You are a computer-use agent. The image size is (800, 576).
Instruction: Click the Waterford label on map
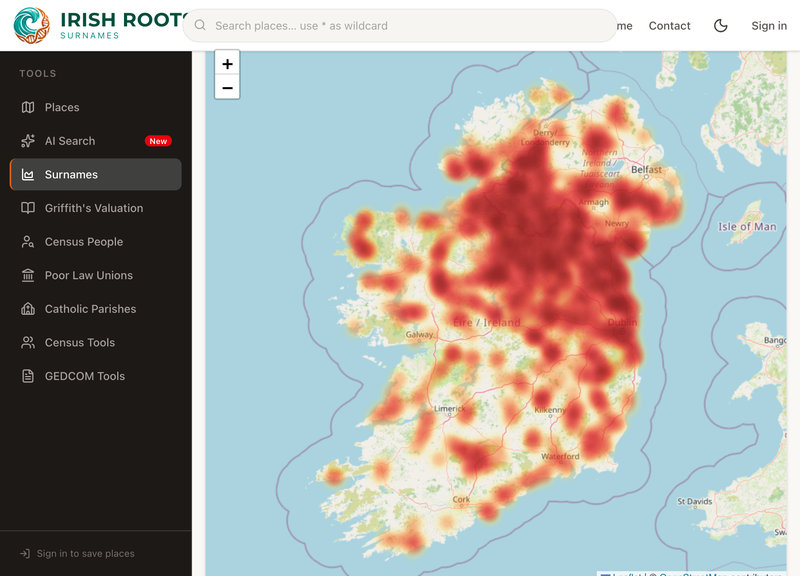(x=560, y=456)
